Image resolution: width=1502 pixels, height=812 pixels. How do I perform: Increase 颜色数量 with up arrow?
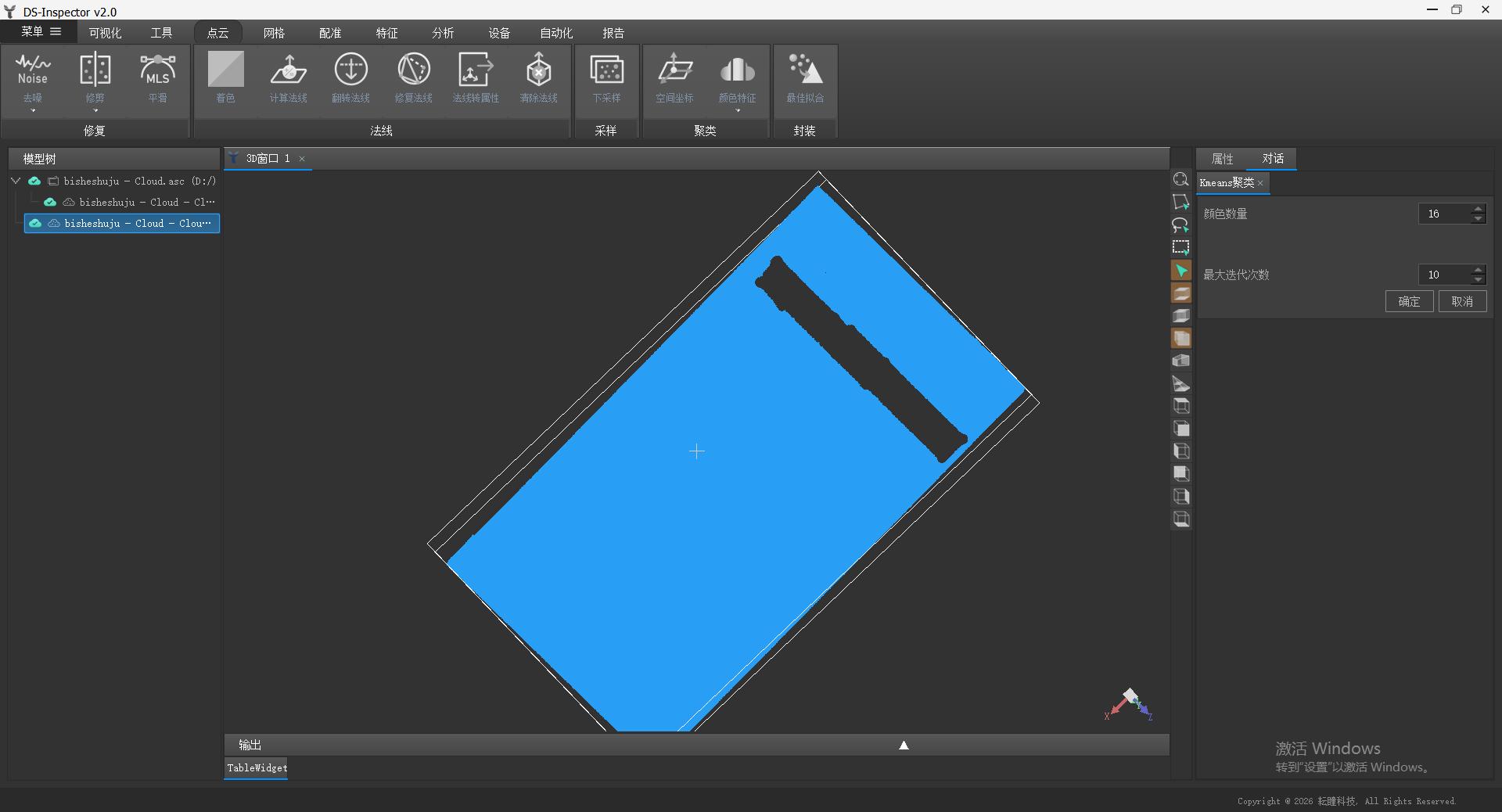tap(1478, 209)
